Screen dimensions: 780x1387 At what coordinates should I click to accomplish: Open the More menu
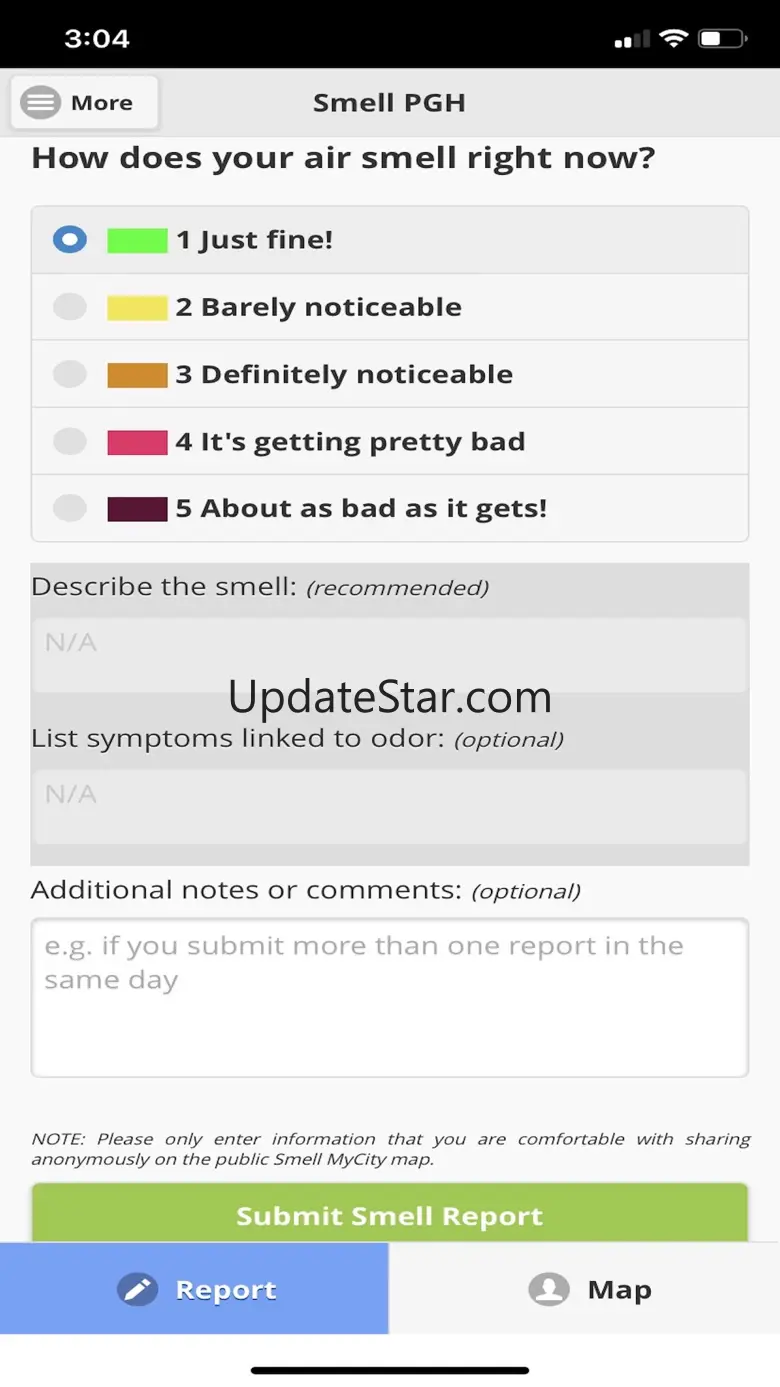pos(85,102)
